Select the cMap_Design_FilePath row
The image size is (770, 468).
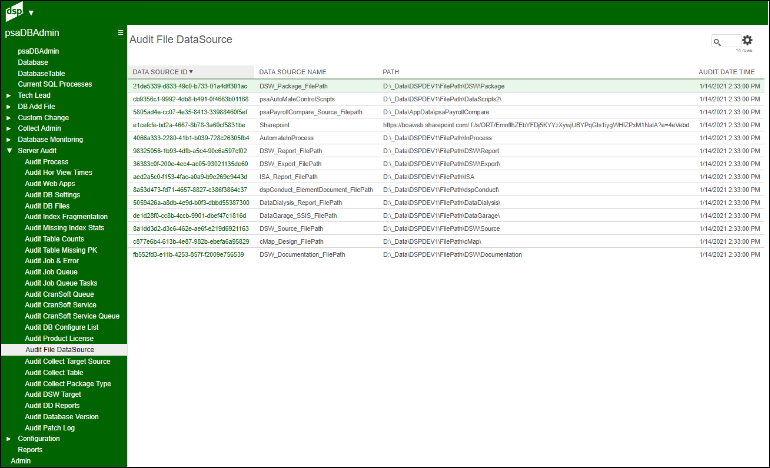tap(446, 242)
